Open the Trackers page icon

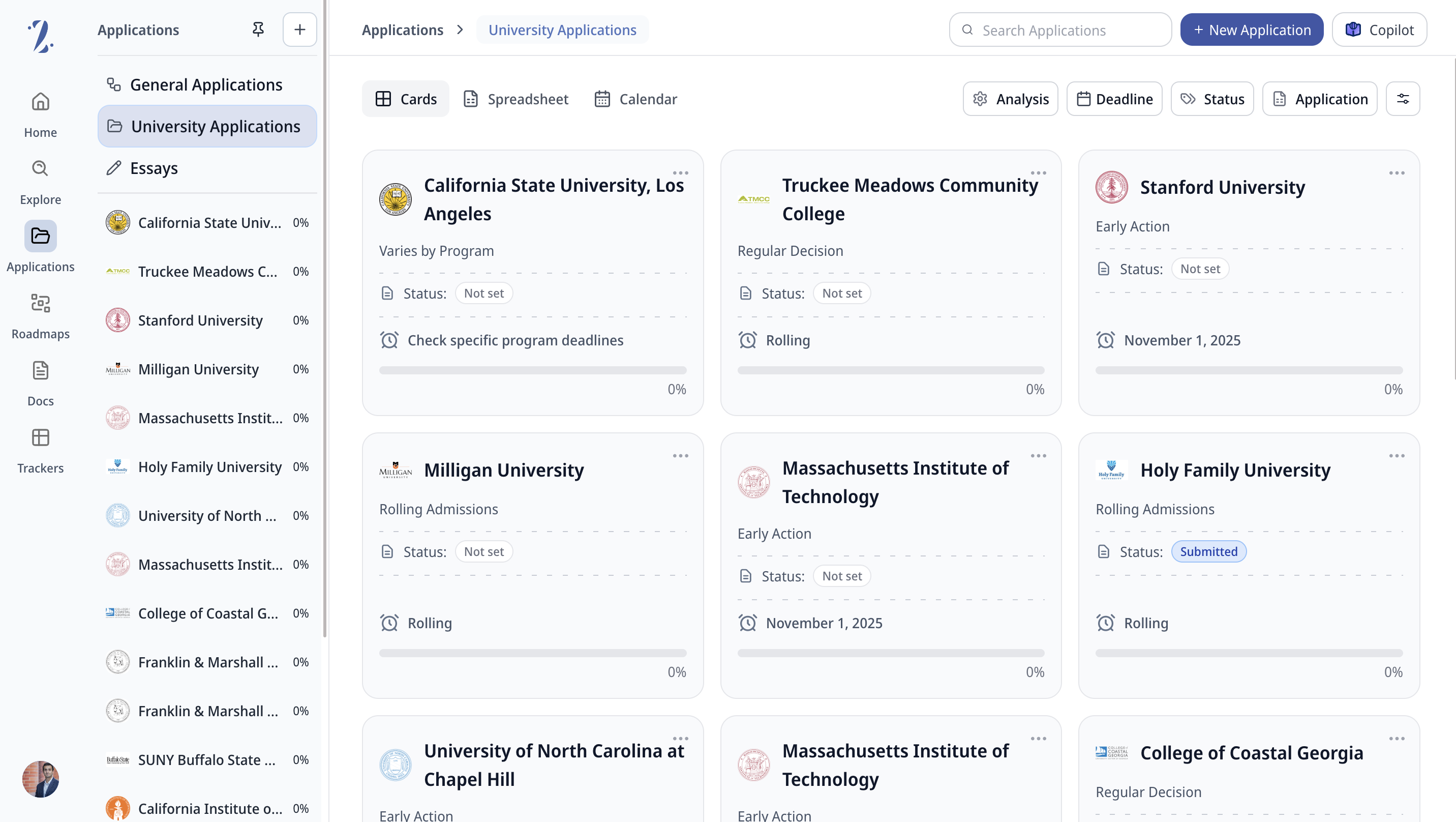coord(40,437)
